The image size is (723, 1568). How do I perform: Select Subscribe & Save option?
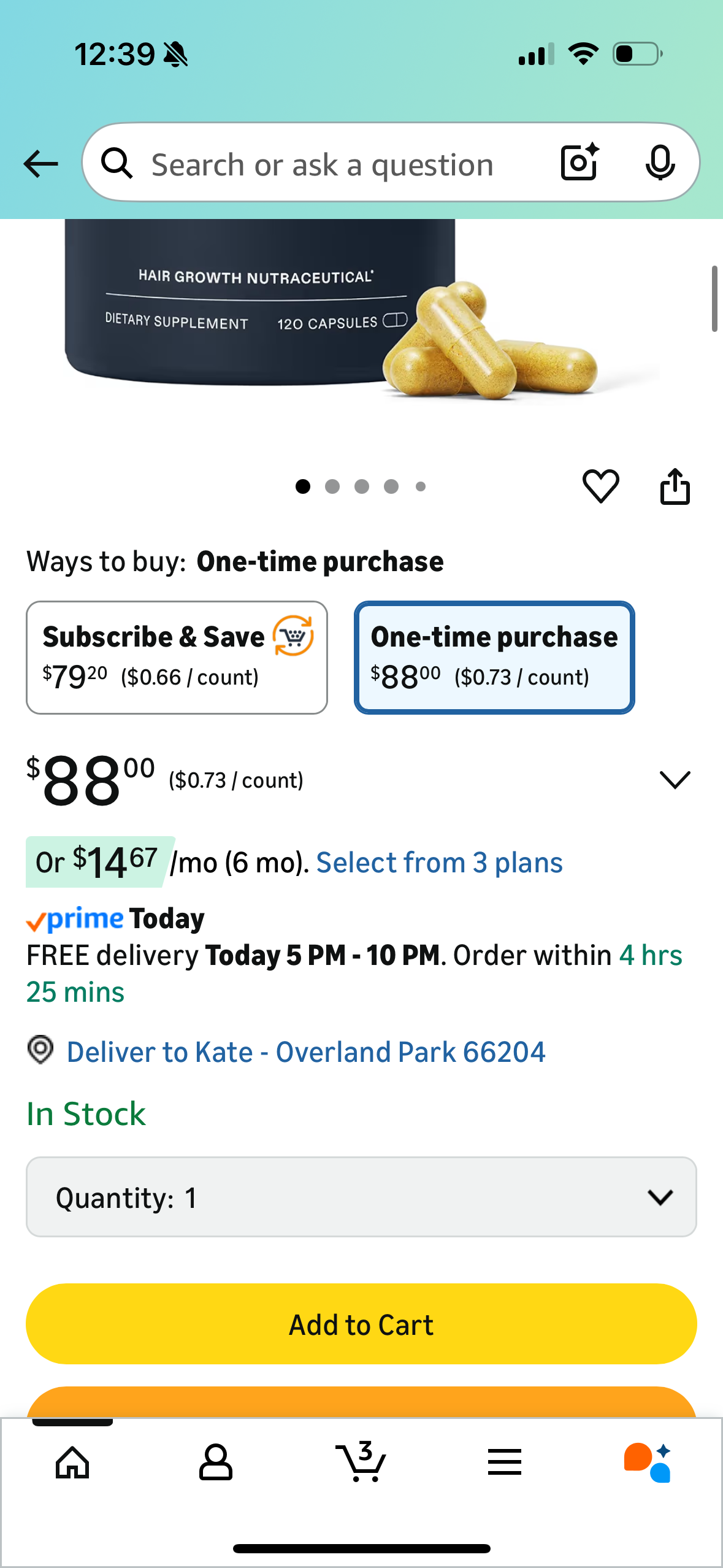tap(177, 657)
